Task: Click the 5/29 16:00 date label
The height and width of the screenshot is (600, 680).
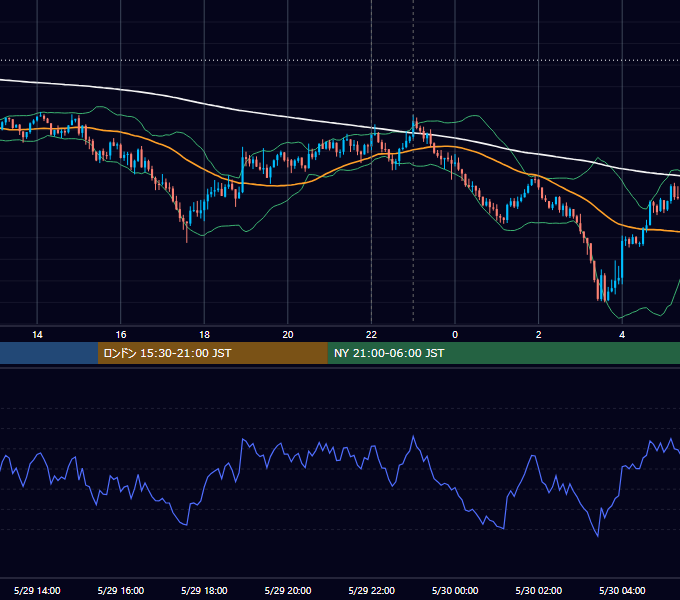Action: click(x=121, y=590)
